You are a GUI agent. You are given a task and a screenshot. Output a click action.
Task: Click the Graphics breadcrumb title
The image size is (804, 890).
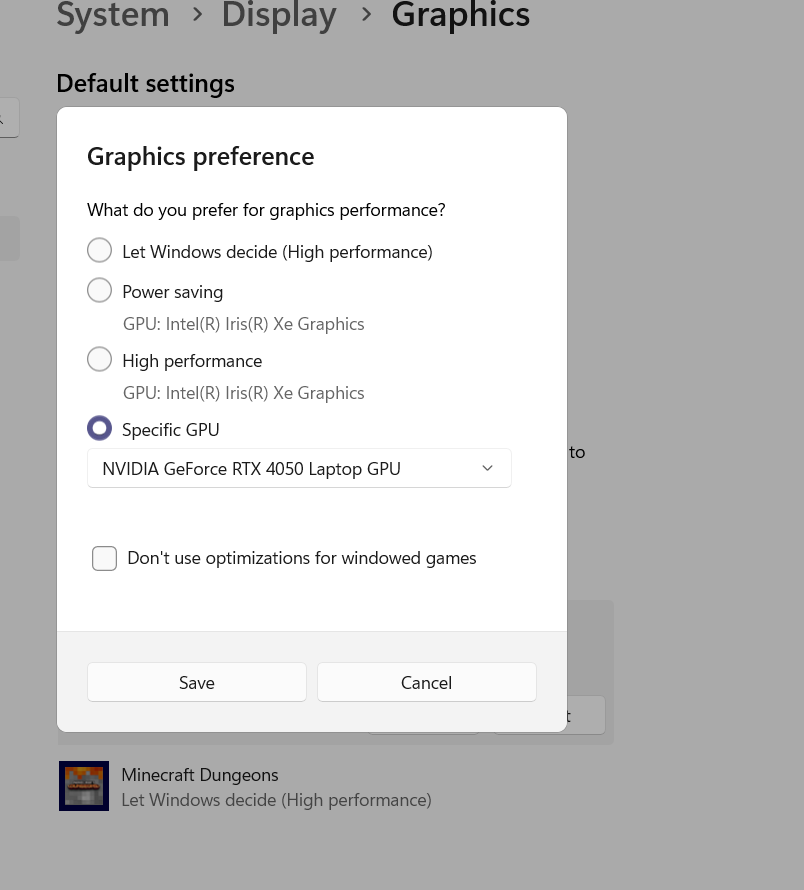(x=460, y=15)
